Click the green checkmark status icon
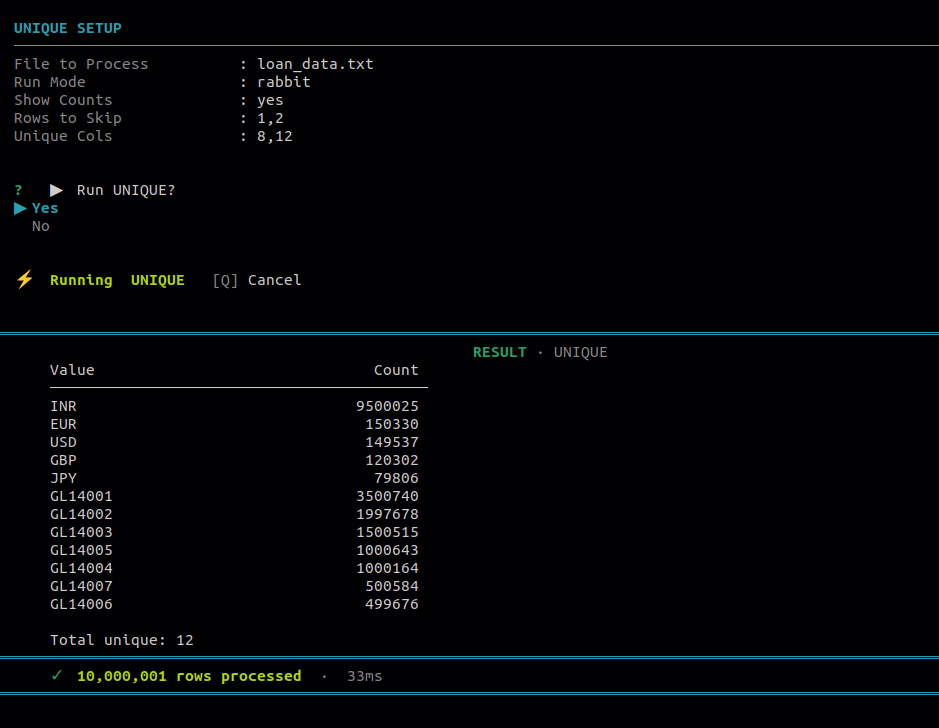Image resolution: width=939 pixels, height=728 pixels. (57, 675)
